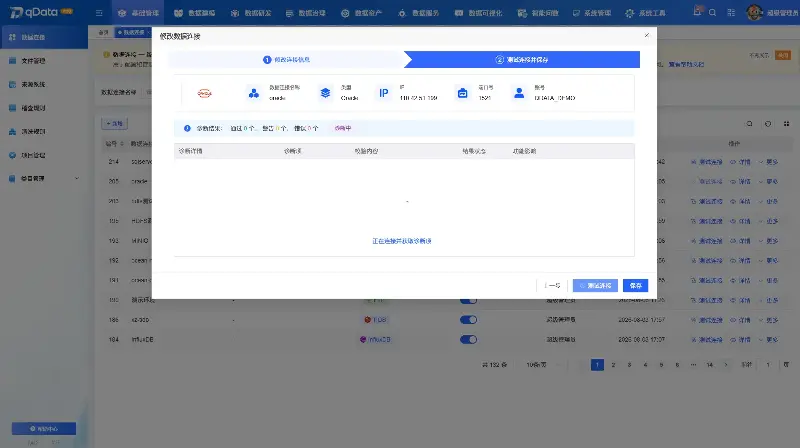The width and height of the screenshot is (800, 448).
Task: Select step 1 modify connection info tab
Action: (x=286, y=60)
